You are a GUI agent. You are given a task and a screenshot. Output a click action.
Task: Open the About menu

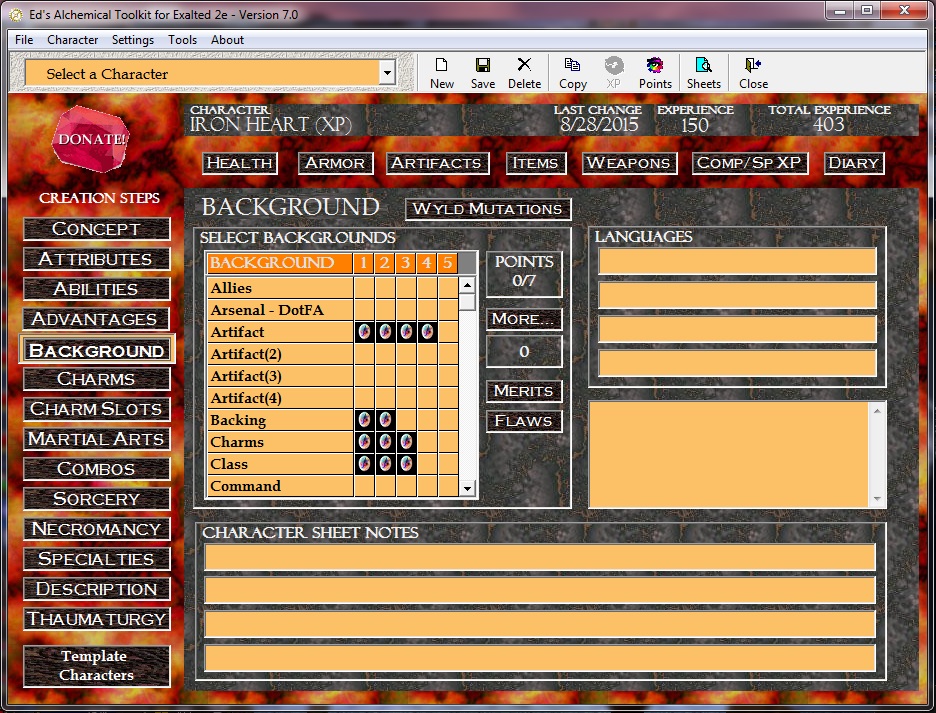227,39
